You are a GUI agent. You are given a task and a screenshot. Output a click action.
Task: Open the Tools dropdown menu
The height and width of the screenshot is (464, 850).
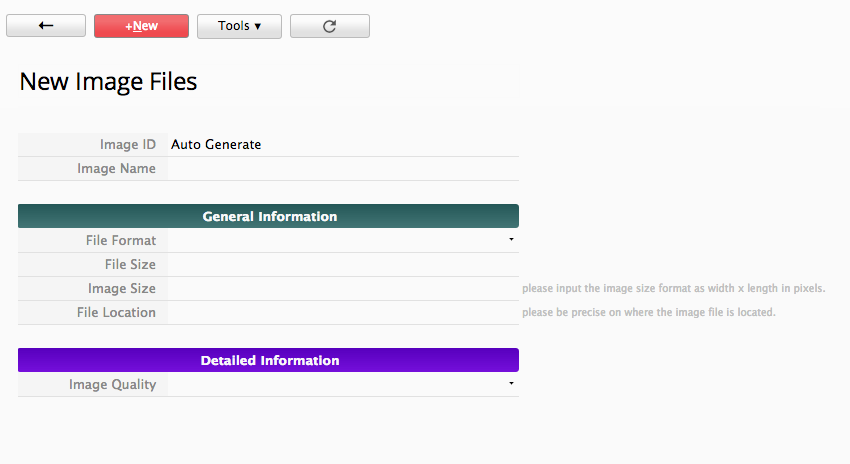(239, 26)
